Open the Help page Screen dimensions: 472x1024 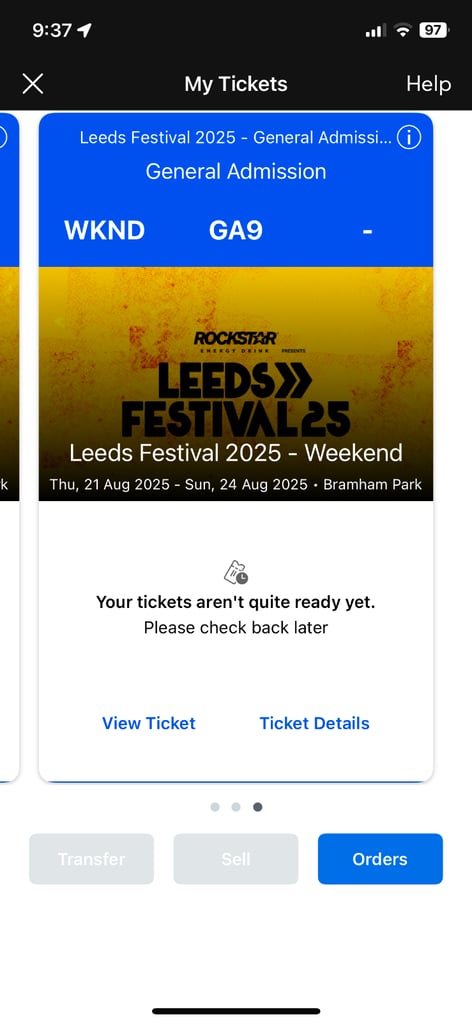(428, 84)
